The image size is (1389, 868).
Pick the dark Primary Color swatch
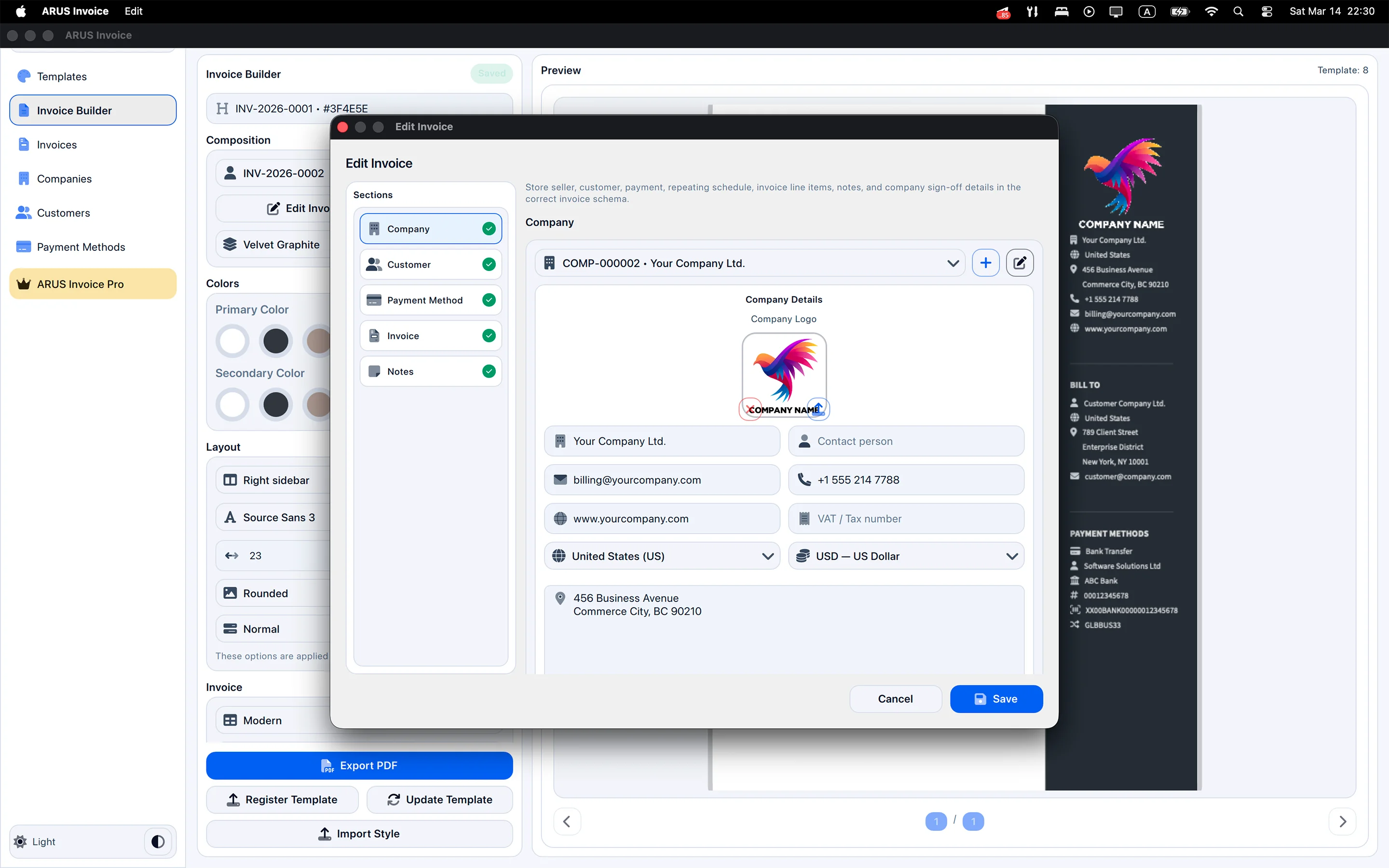[x=275, y=340]
